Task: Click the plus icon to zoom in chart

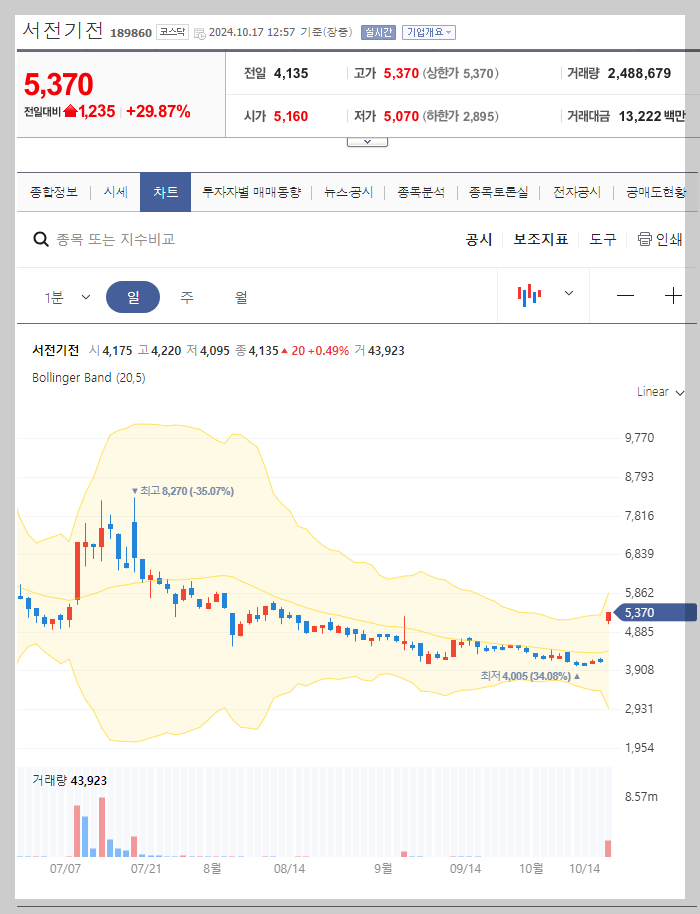Action: point(676,296)
